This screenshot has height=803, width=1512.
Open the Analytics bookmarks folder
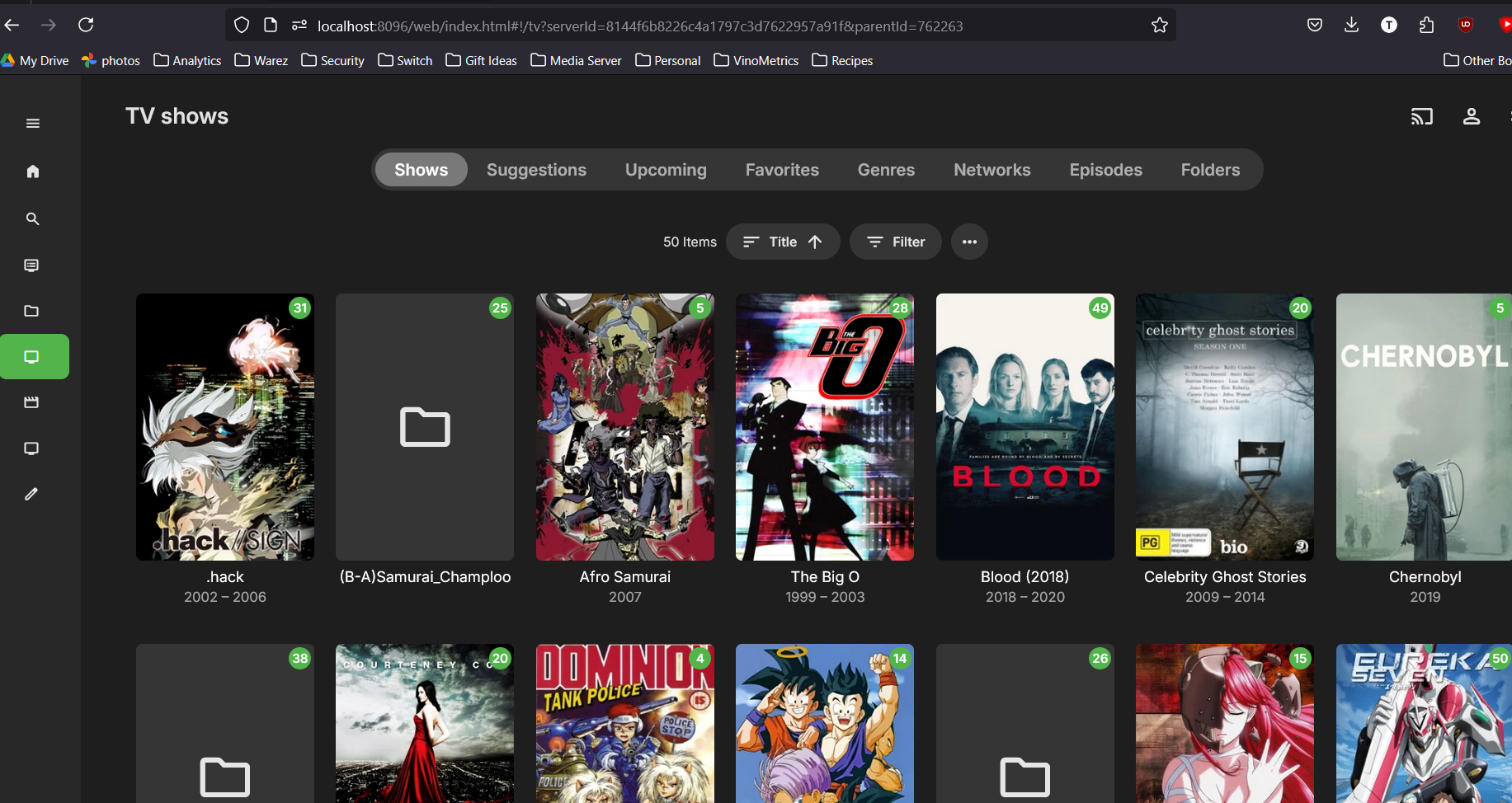[x=187, y=60]
